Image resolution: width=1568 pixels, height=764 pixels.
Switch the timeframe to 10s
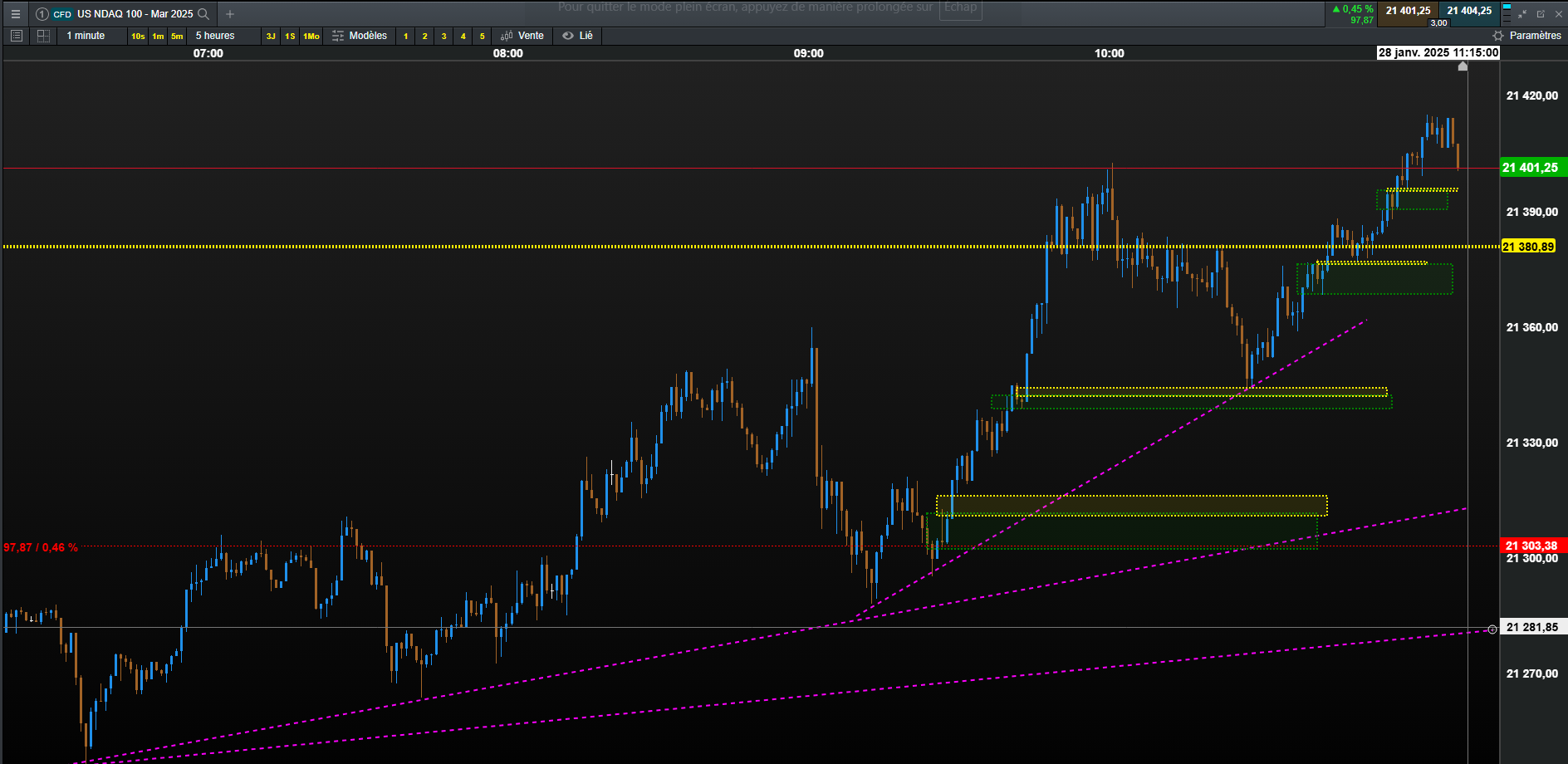[138, 36]
